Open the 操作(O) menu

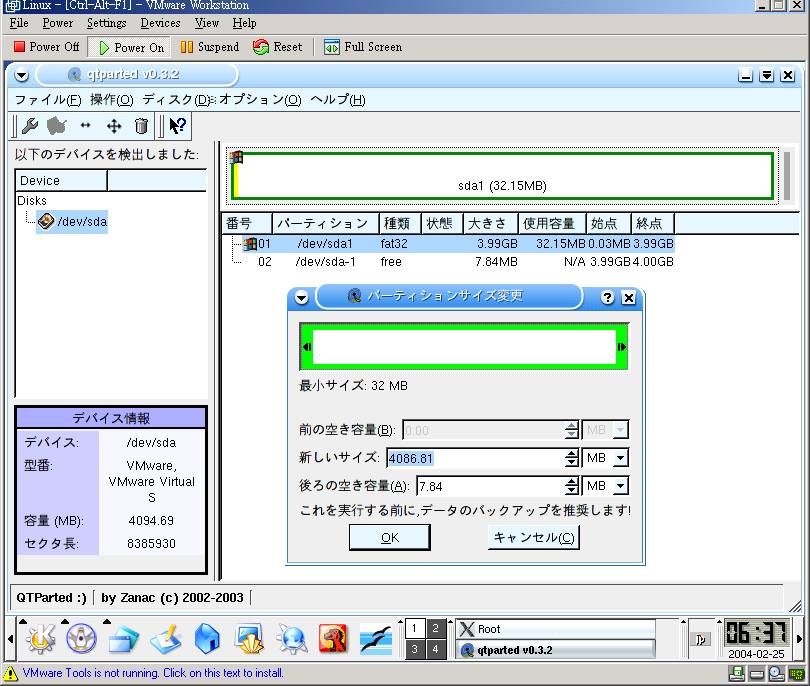(x=112, y=100)
